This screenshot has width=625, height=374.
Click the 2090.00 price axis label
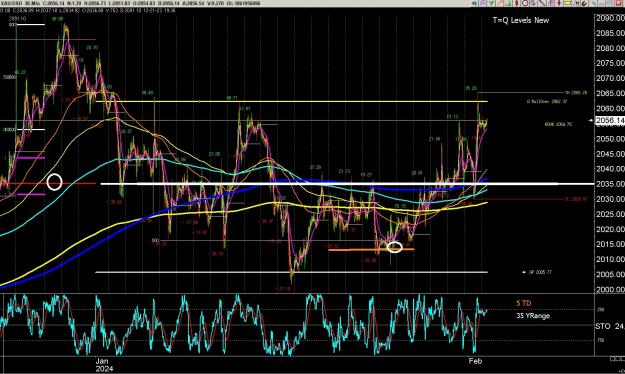pyautogui.click(x=610, y=18)
